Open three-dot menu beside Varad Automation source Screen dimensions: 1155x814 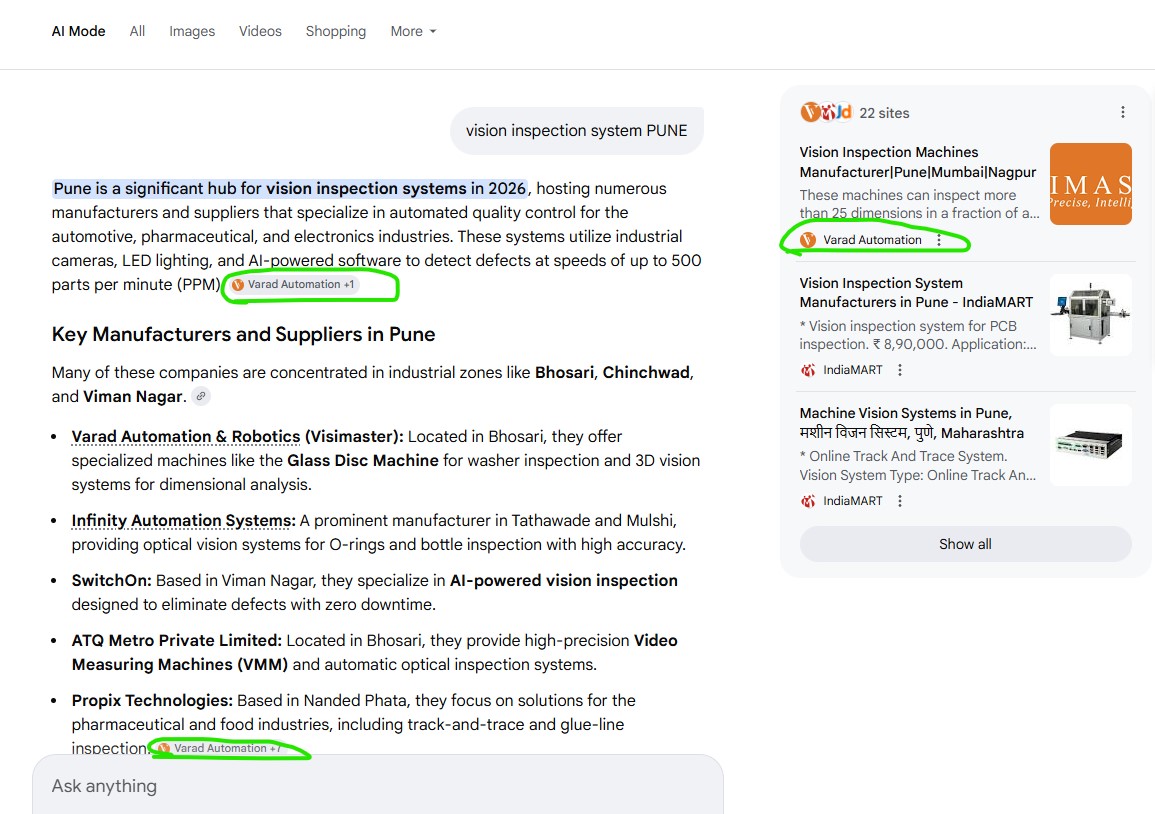pyautogui.click(x=938, y=240)
